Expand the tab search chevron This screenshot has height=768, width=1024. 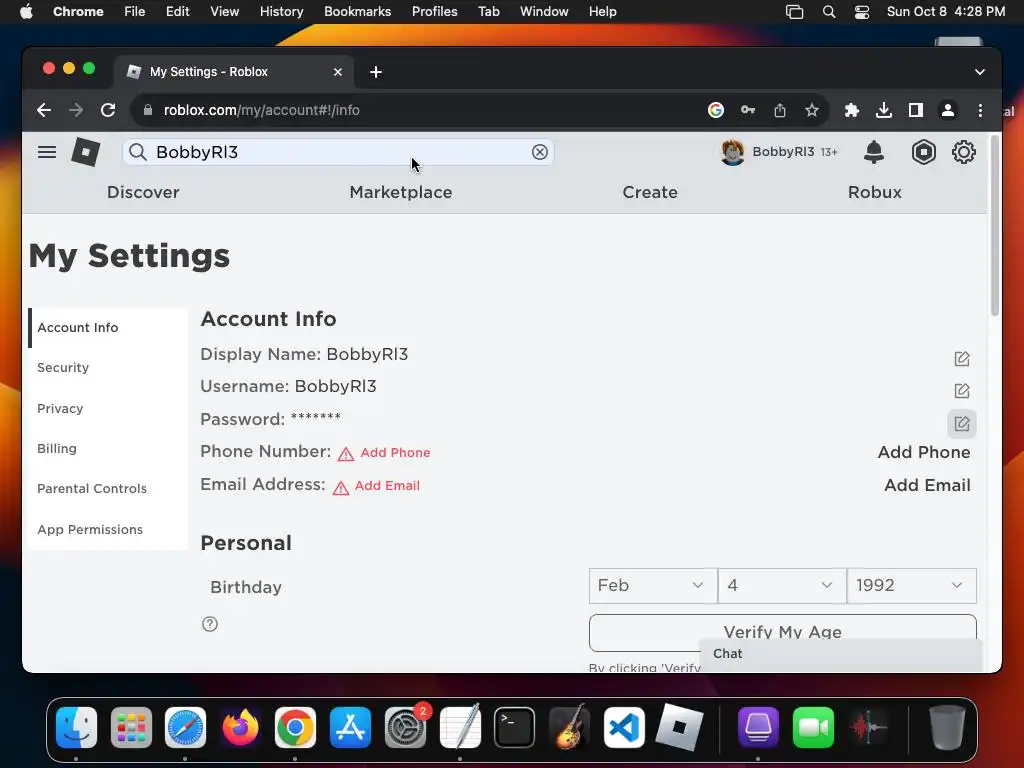coord(980,72)
